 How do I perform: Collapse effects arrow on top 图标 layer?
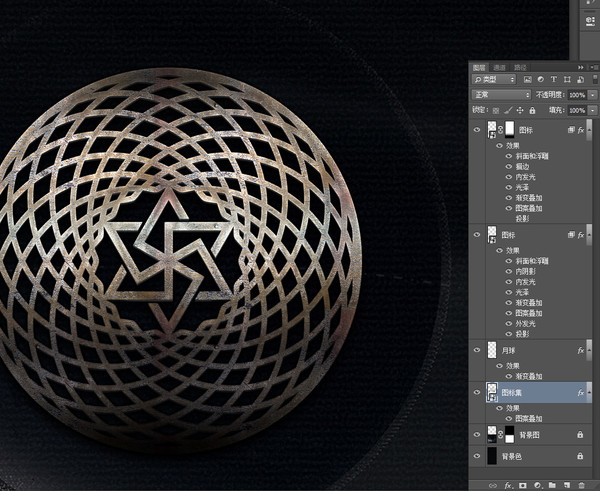pos(589,130)
